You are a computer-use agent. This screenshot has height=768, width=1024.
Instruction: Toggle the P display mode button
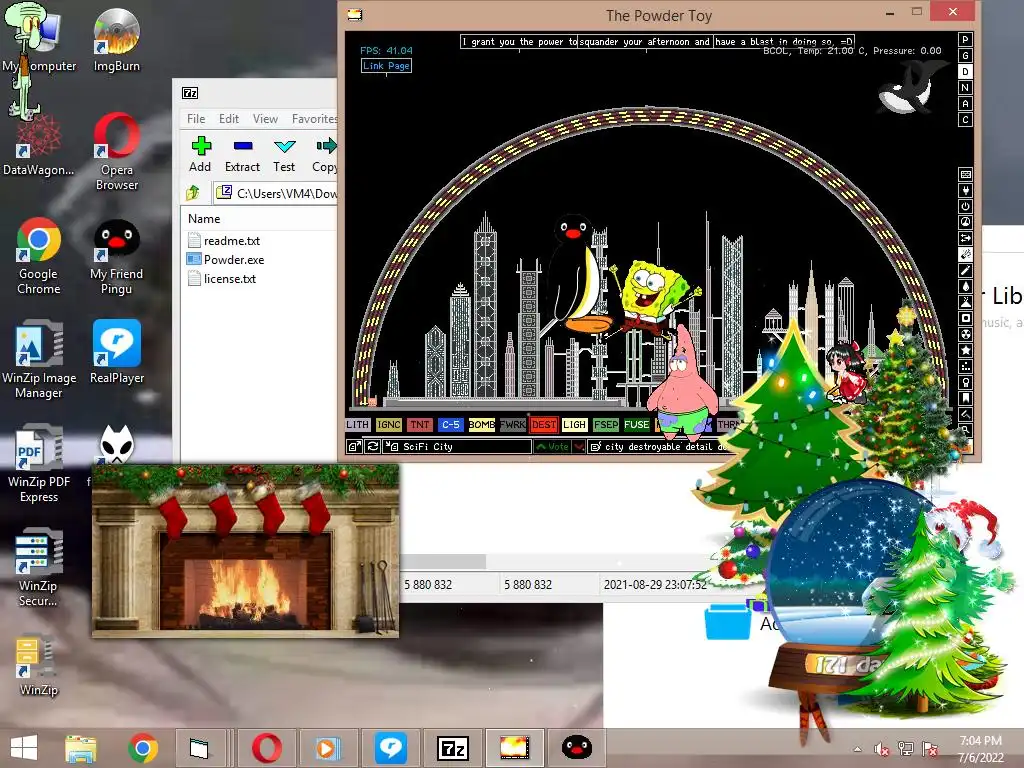(x=965, y=39)
